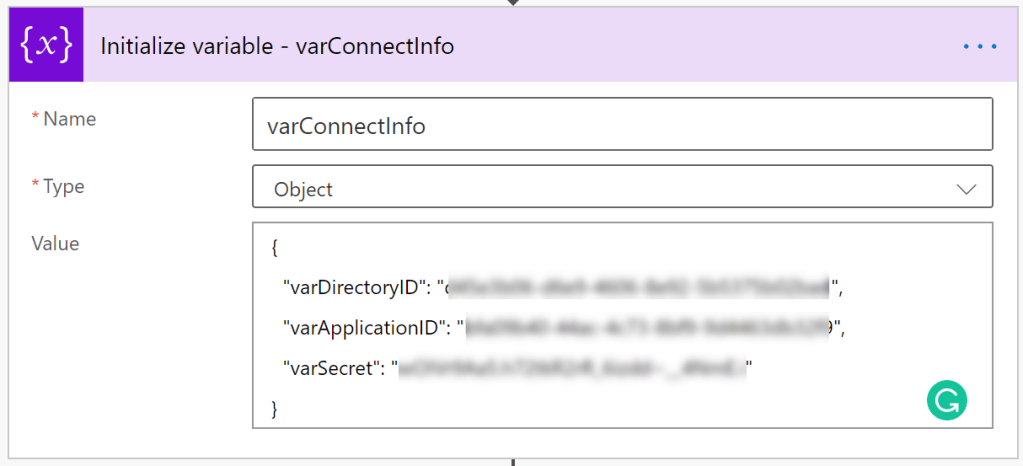Click the closing curly brace in Value
This screenshot has height=466, width=1023.
click(x=275, y=409)
